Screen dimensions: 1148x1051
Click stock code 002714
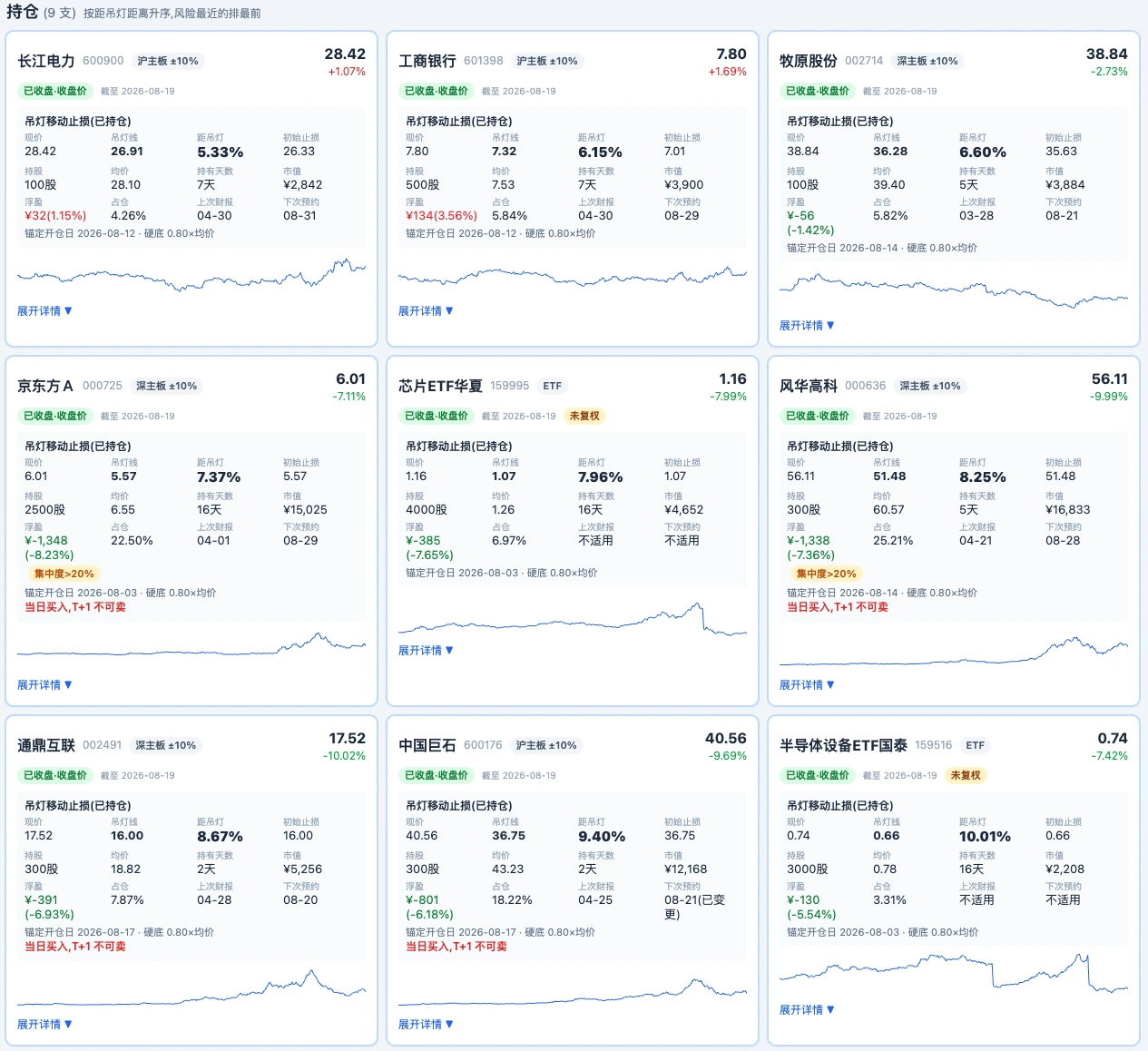pyautogui.click(x=864, y=61)
